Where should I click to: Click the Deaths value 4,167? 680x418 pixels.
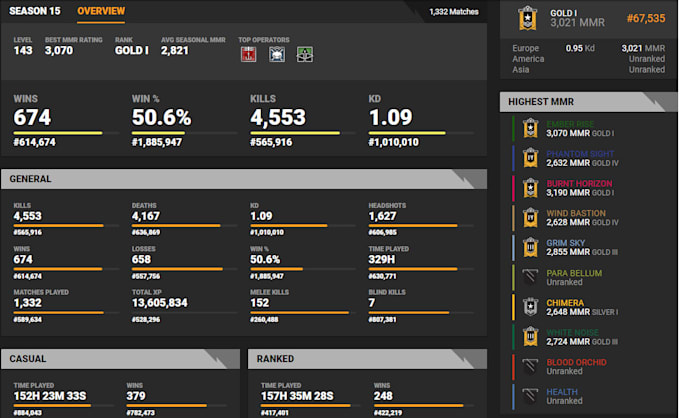click(146, 216)
